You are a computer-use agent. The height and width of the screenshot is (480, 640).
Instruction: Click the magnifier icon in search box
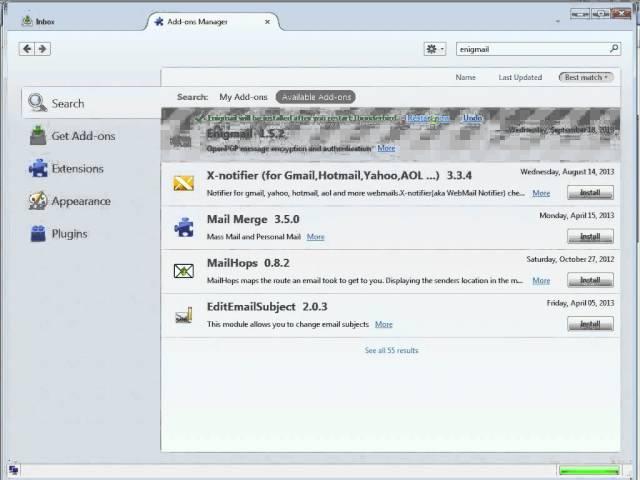pos(614,49)
